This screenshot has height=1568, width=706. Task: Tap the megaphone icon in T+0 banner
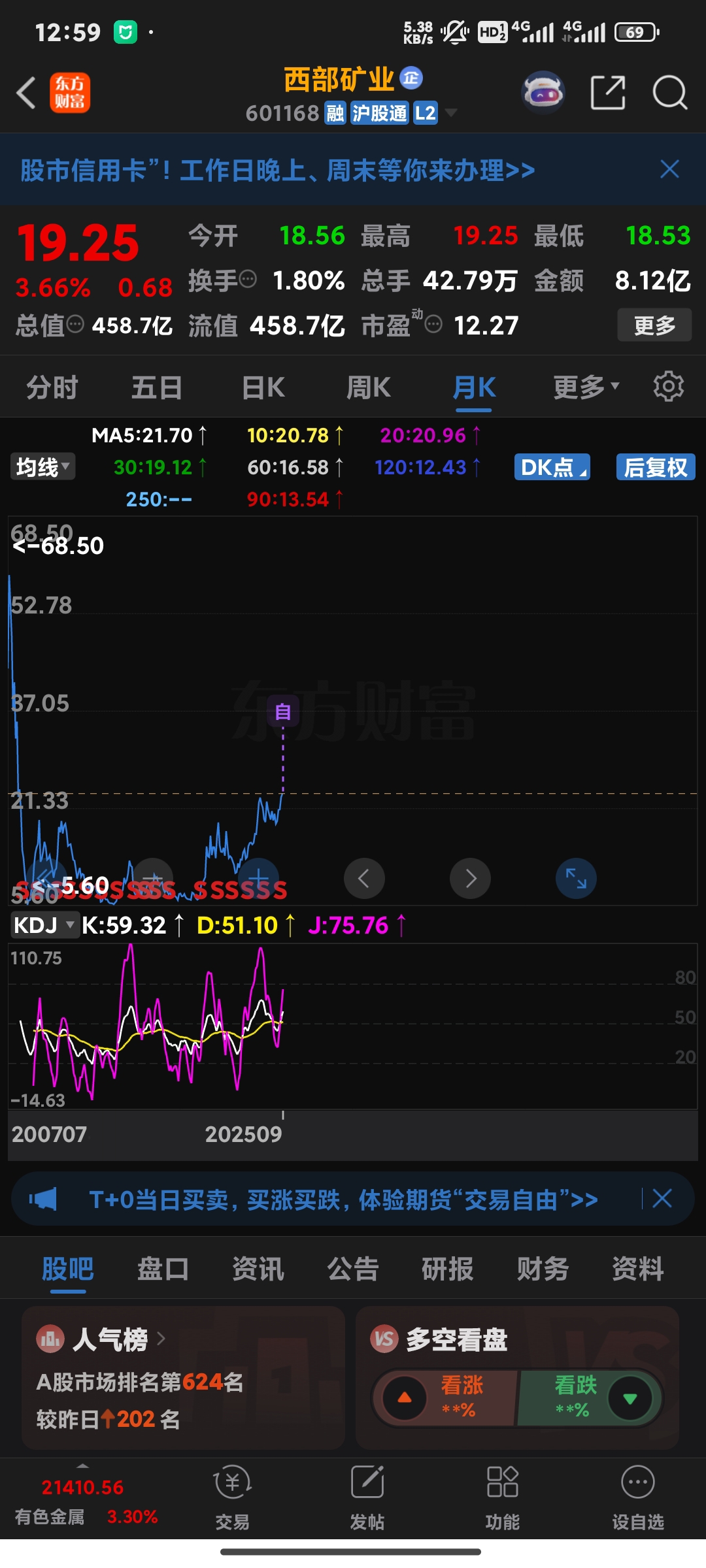pos(43,1199)
